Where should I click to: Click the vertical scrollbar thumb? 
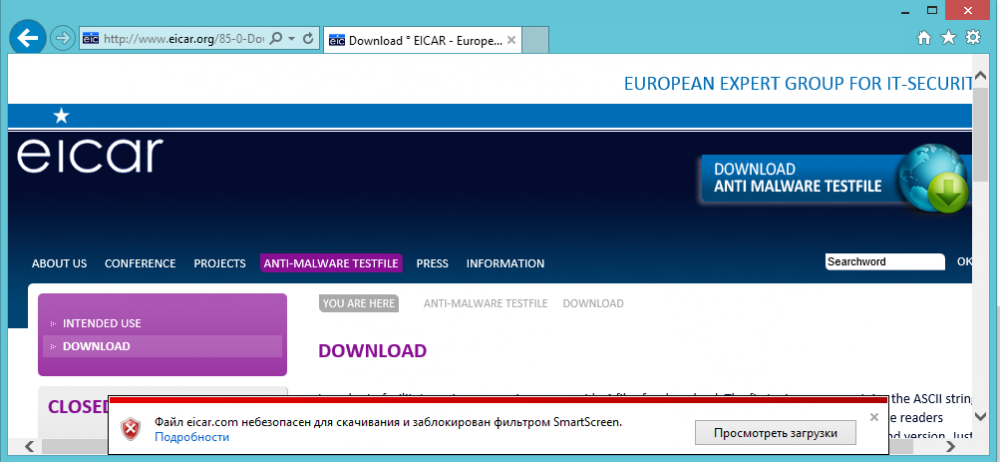(982, 134)
